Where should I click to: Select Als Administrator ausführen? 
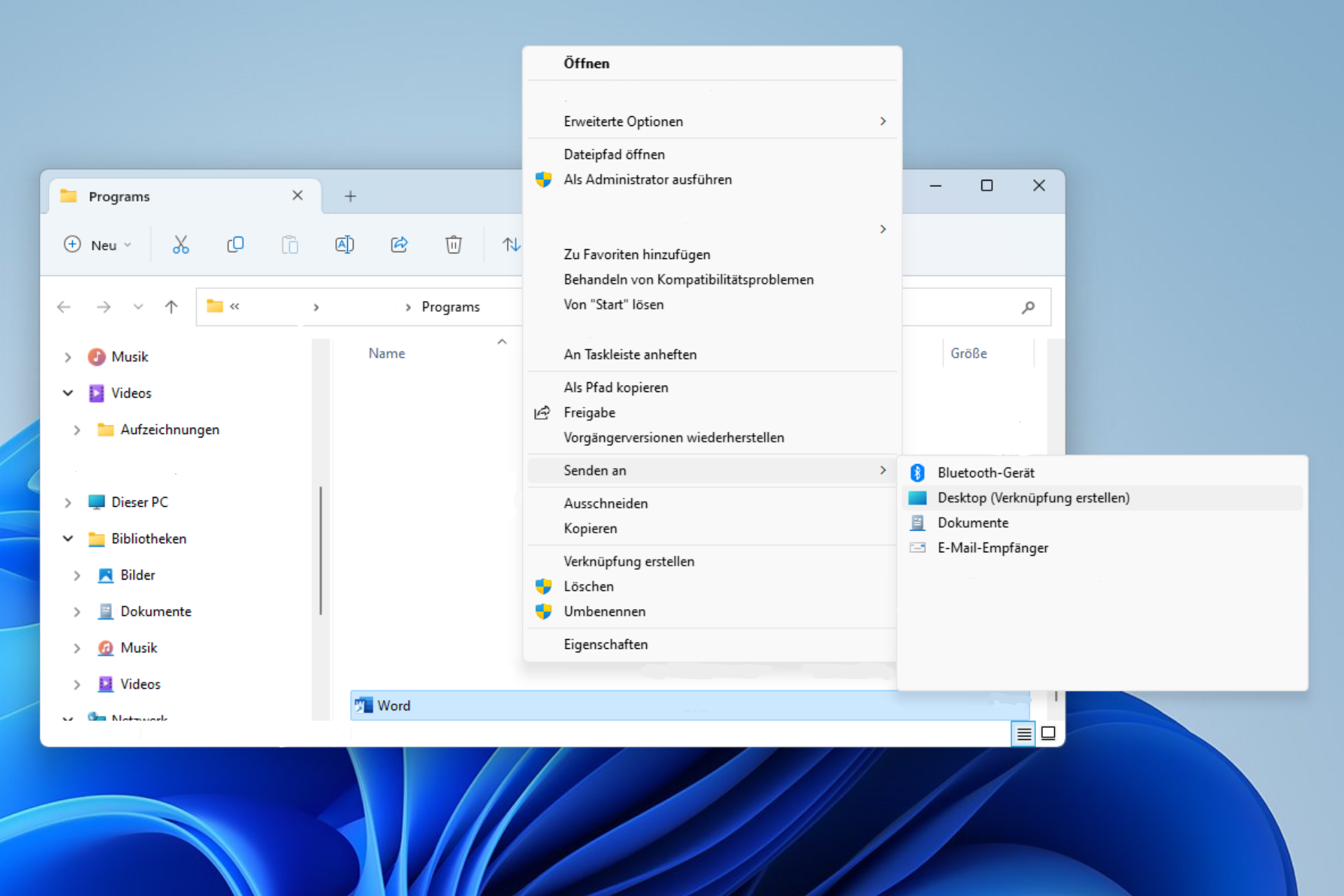[647, 179]
